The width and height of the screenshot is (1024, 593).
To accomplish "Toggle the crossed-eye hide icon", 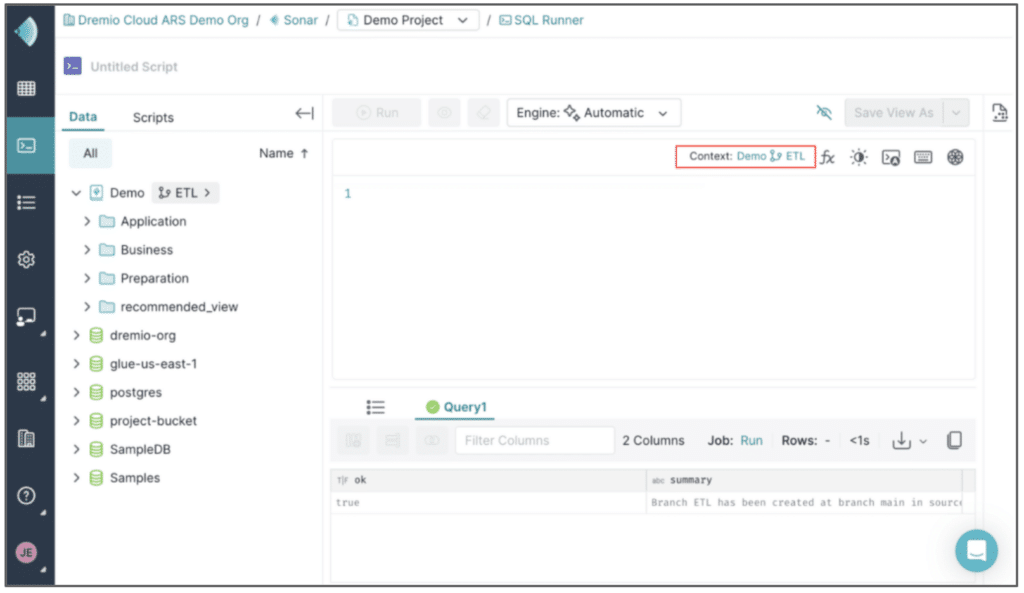I will click(x=824, y=112).
